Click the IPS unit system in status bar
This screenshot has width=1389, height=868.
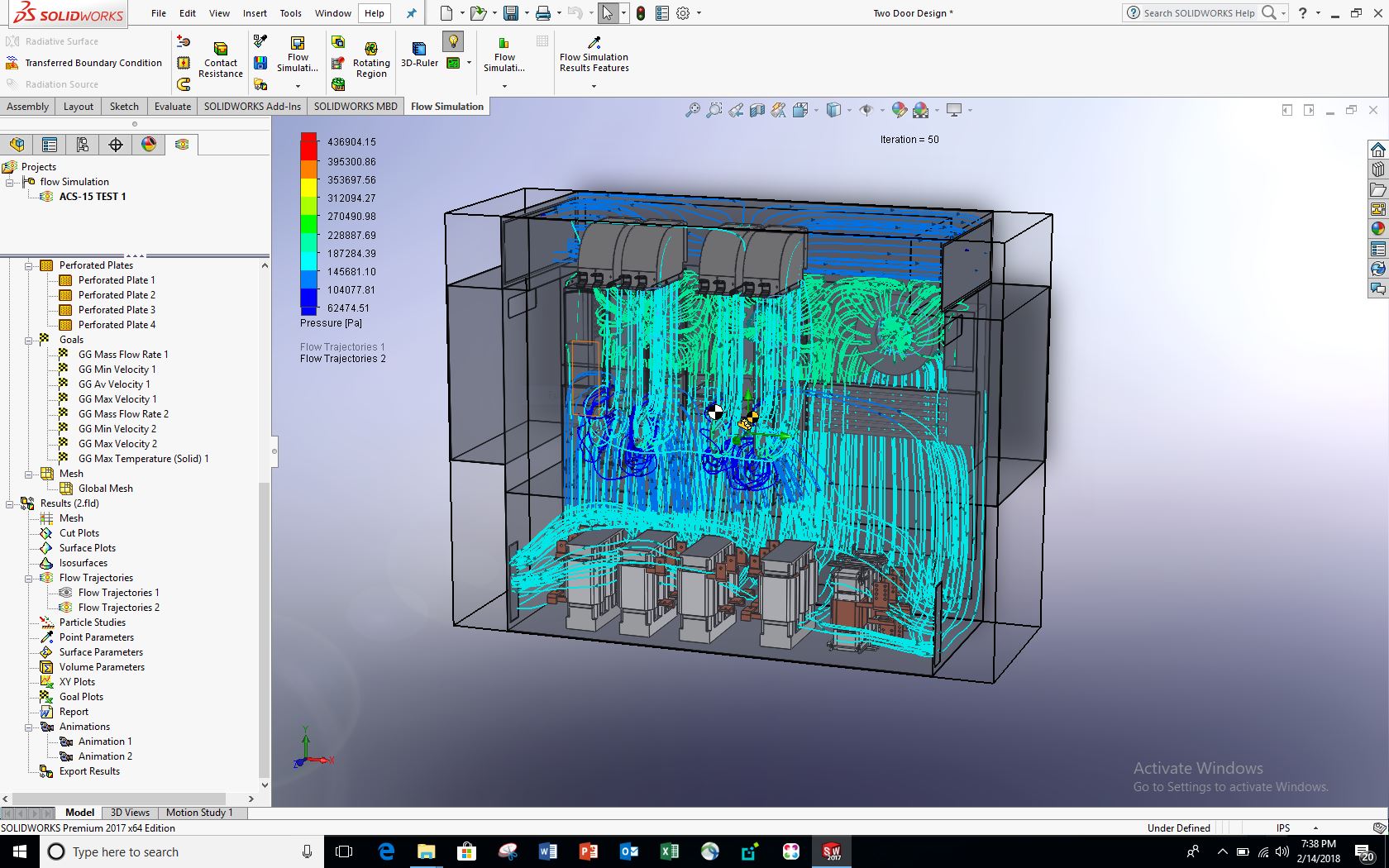(1283, 828)
